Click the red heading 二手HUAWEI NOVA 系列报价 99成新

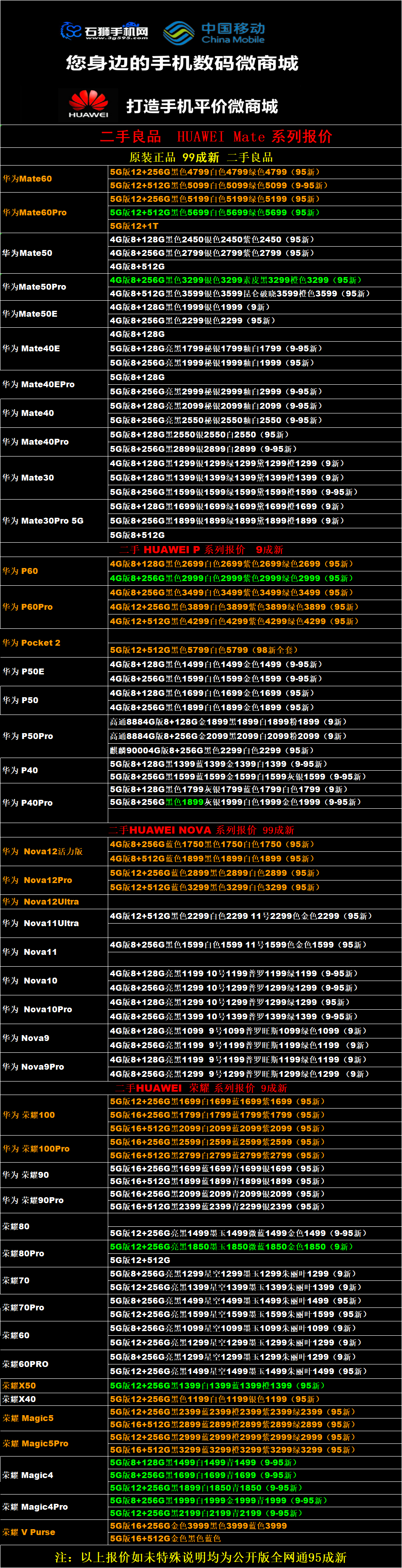[x=201, y=830]
